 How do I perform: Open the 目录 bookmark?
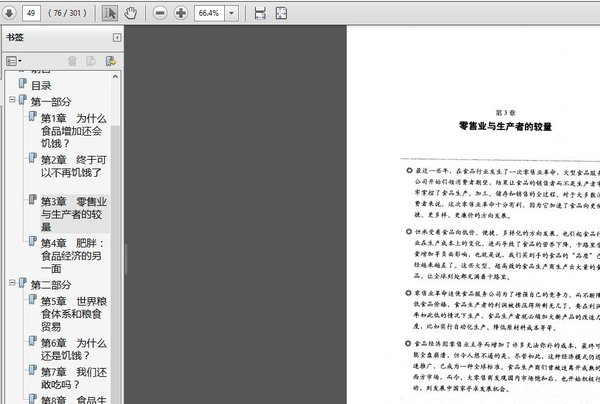(41, 85)
